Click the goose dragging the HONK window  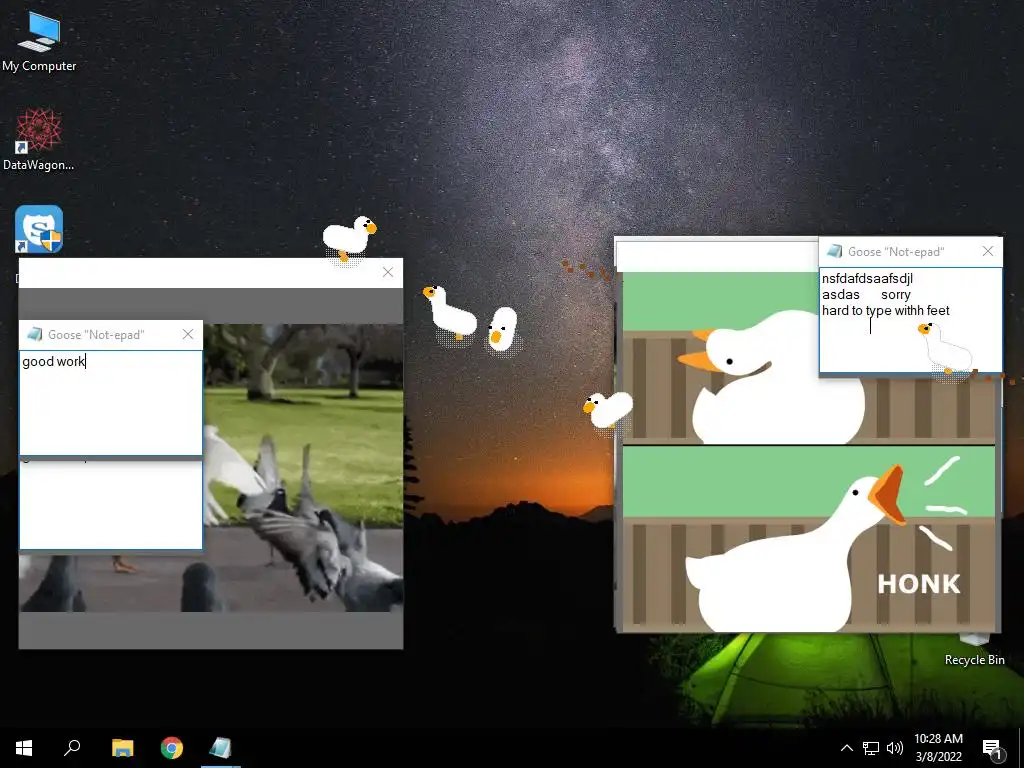[607, 409]
